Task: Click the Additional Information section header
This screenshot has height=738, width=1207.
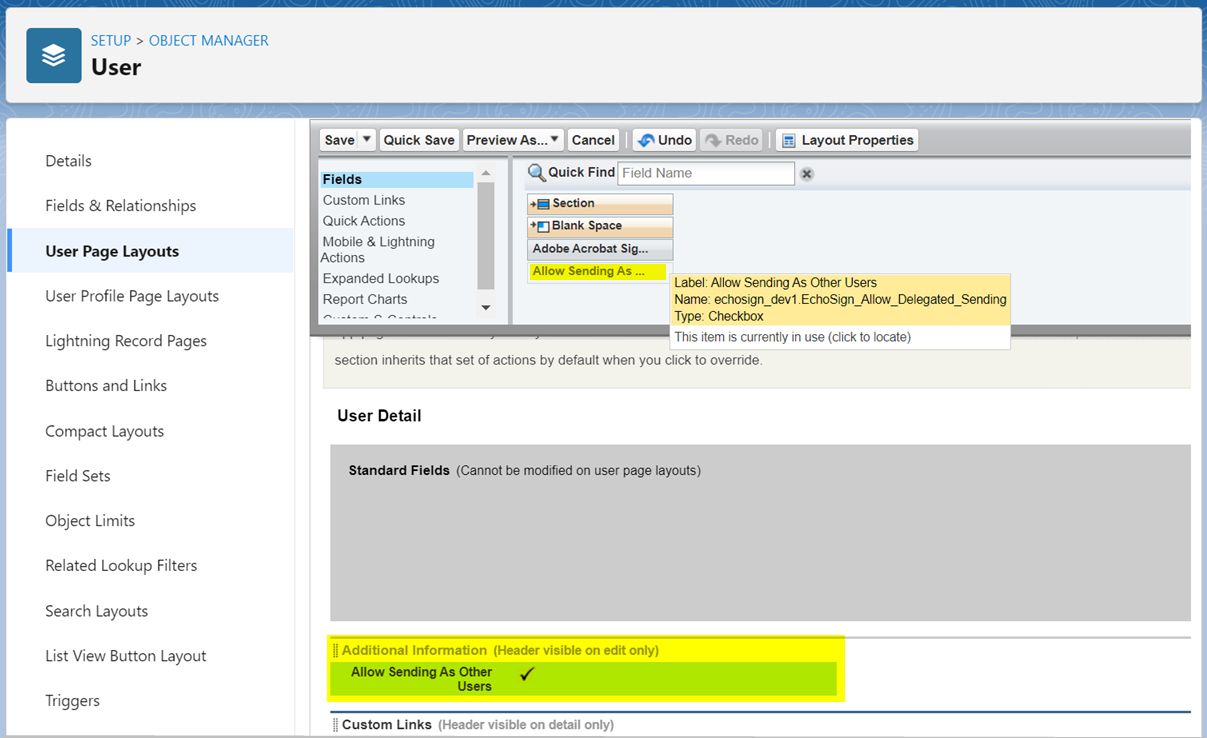Action: [500, 651]
